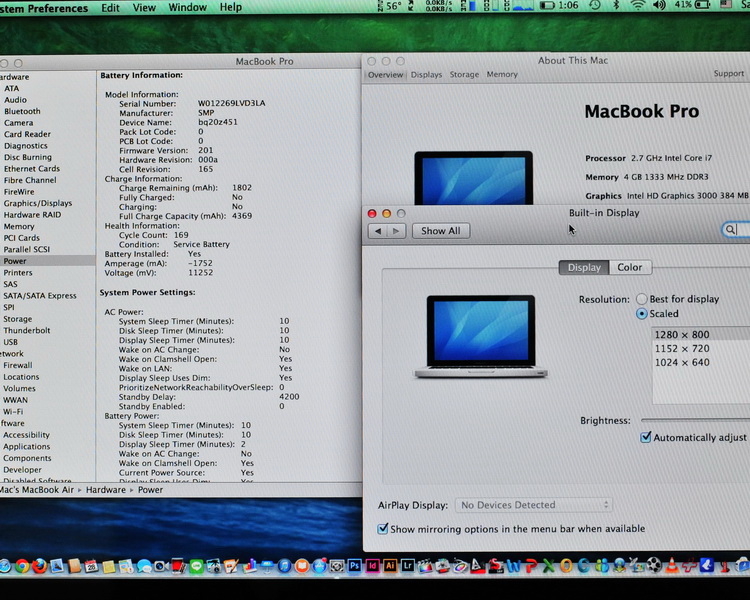
Task: Open Microsoft Excel from the Dock
Action: 549,567
